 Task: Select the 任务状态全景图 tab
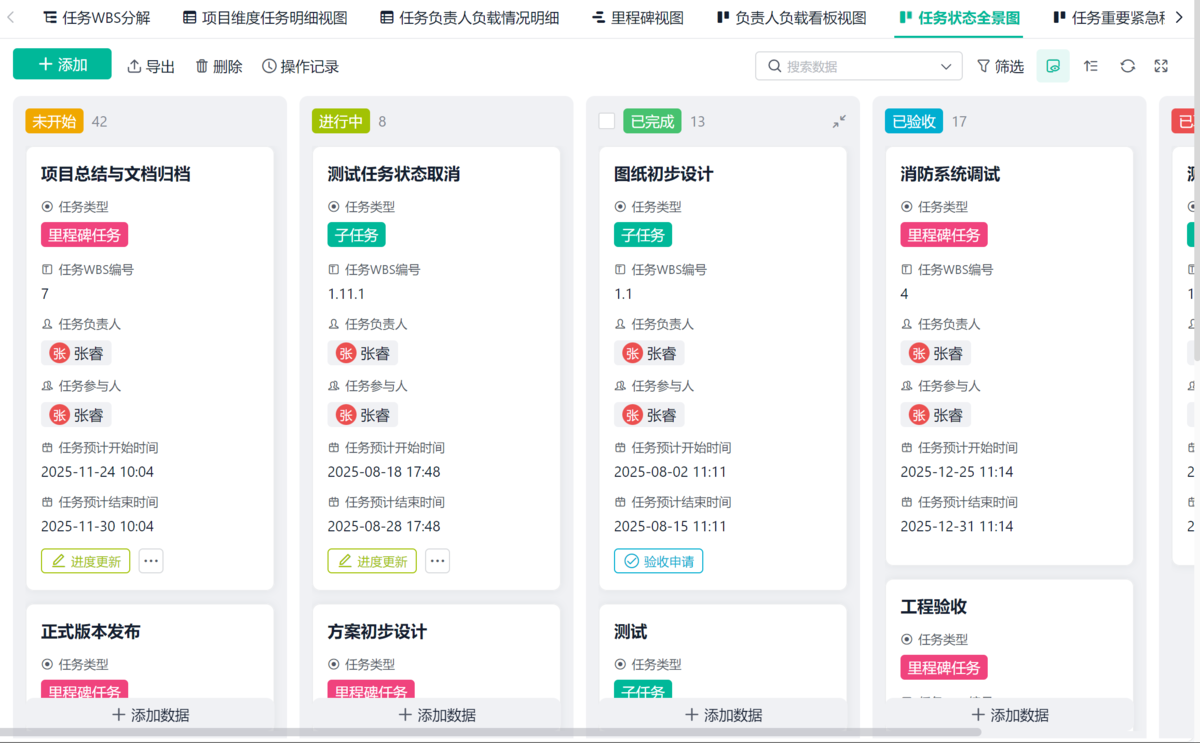pyautogui.click(x=960, y=17)
